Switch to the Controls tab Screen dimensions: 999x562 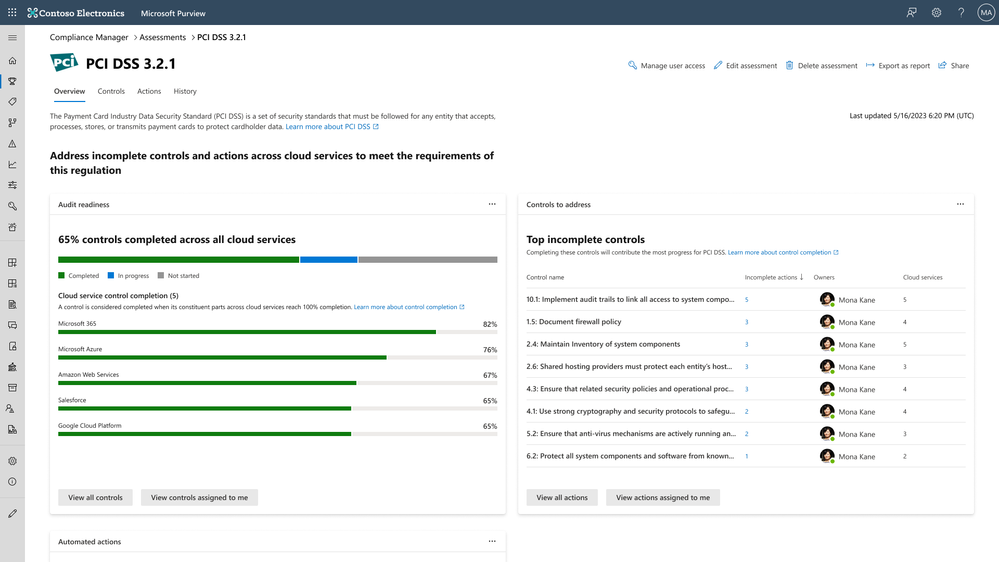click(111, 91)
